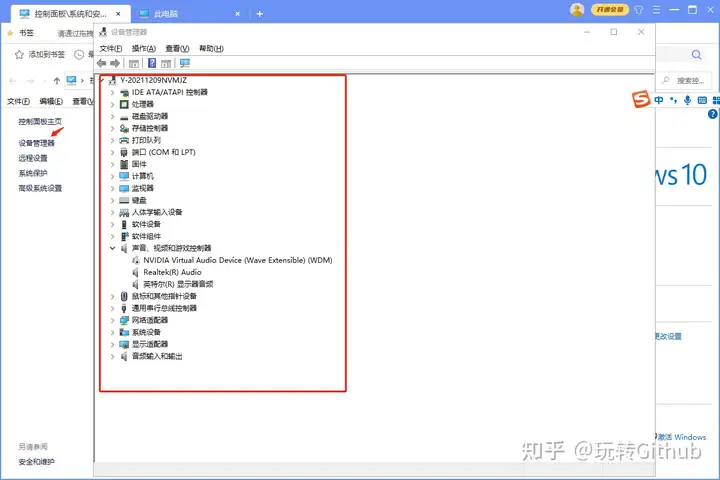Select the IDE ATA/ATAPI controller icon

coord(124,92)
